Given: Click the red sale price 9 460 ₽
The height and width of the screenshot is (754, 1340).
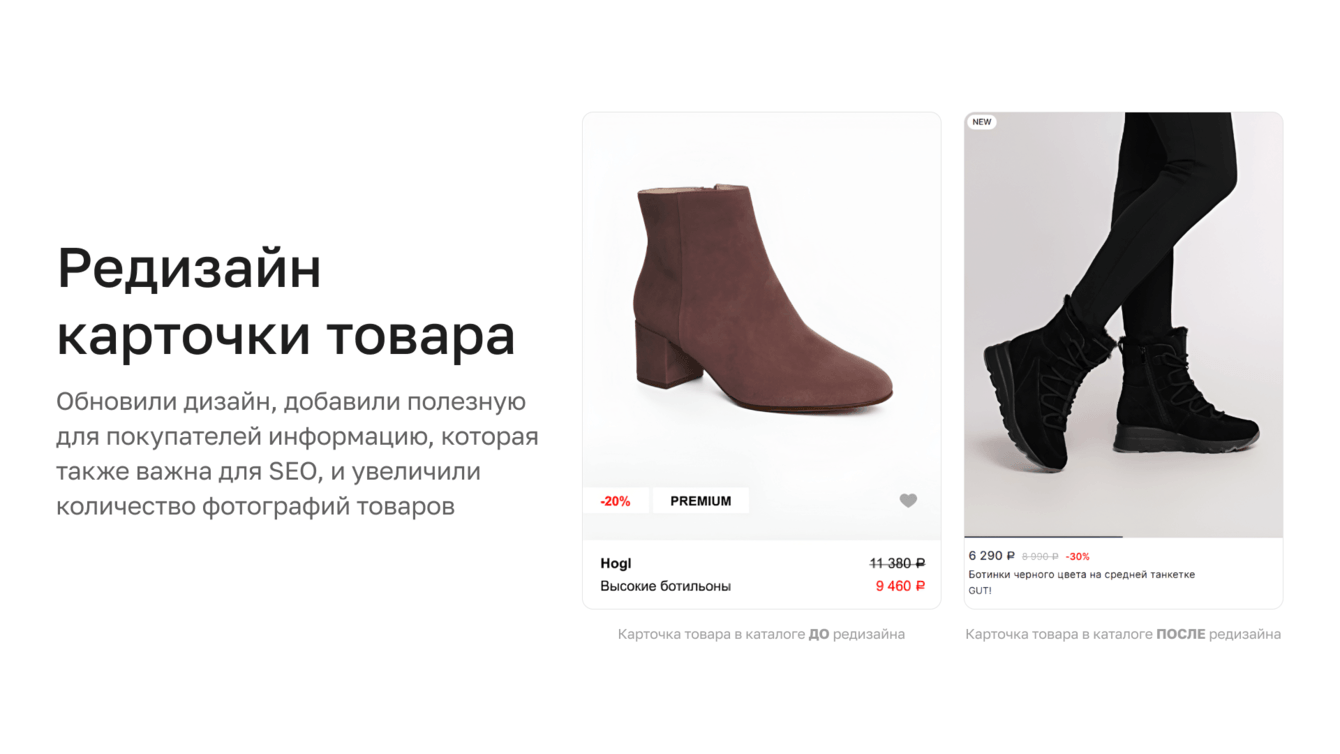Looking at the screenshot, I should [x=900, y=586].
